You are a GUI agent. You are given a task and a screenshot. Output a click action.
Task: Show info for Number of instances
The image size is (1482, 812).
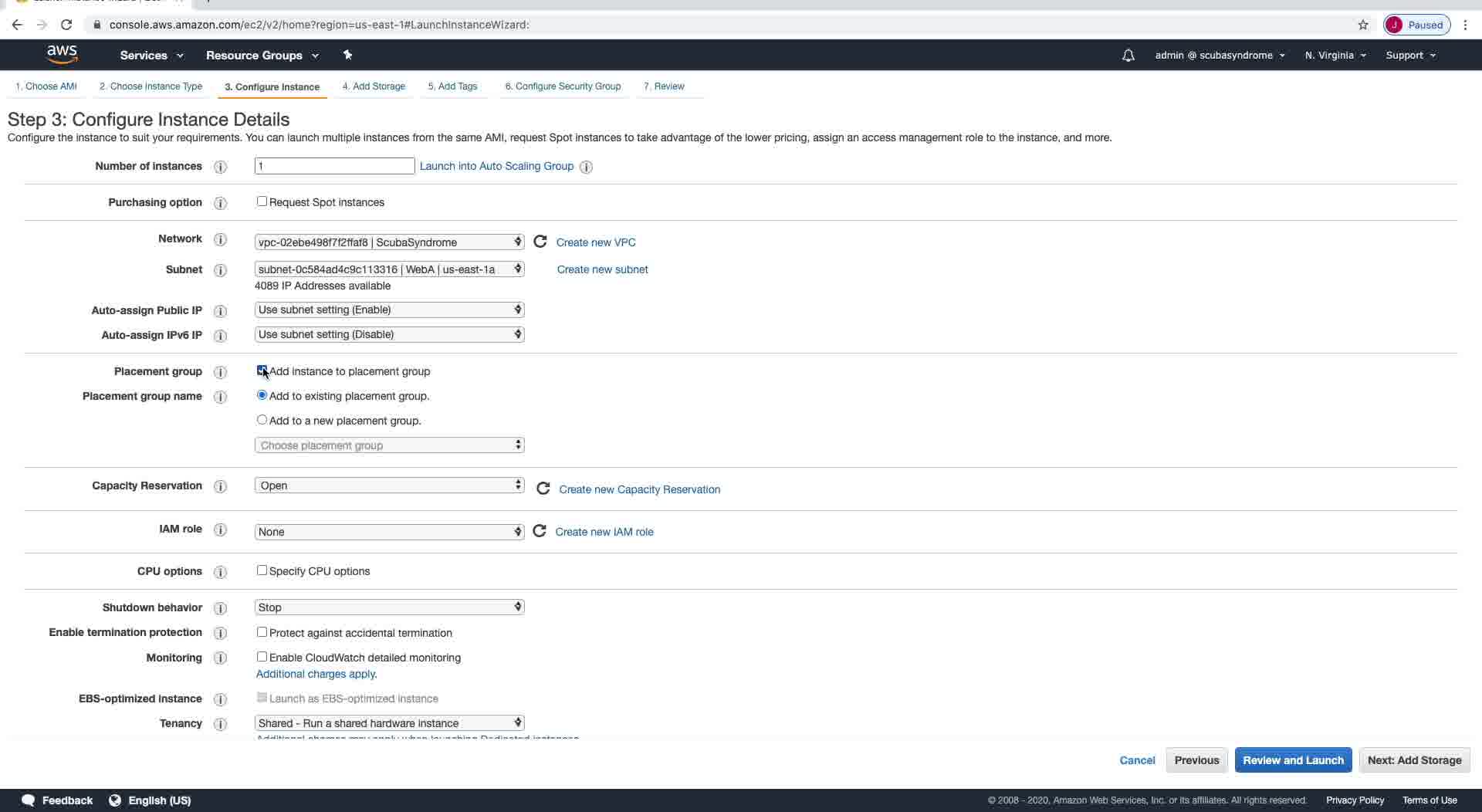tap(220, 167)
